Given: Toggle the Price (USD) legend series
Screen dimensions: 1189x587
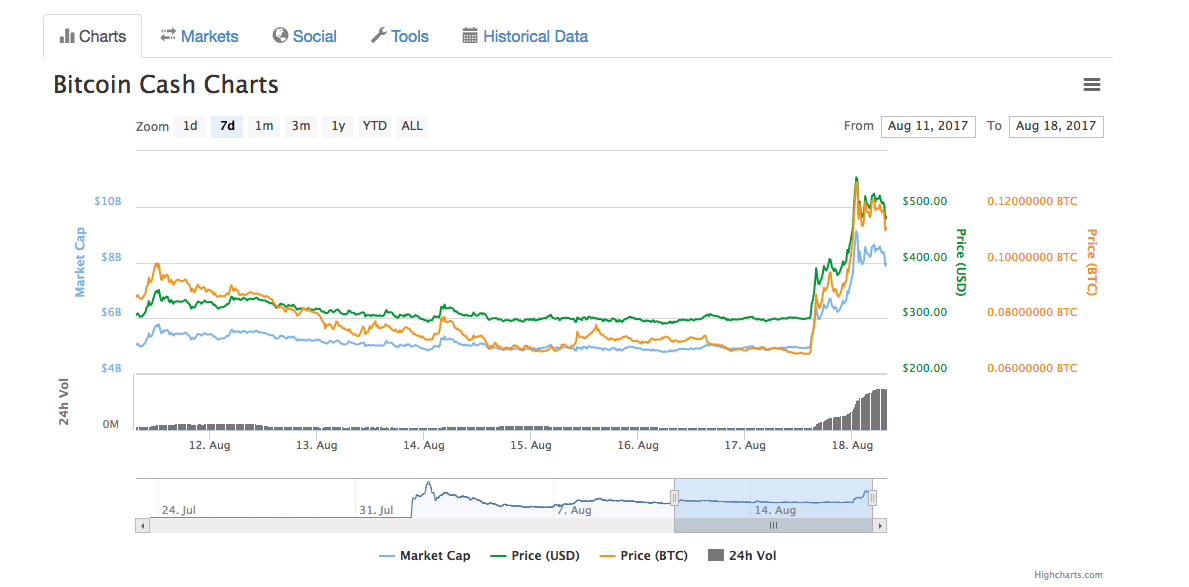Looking at the screenshot, I should [535, 556].
